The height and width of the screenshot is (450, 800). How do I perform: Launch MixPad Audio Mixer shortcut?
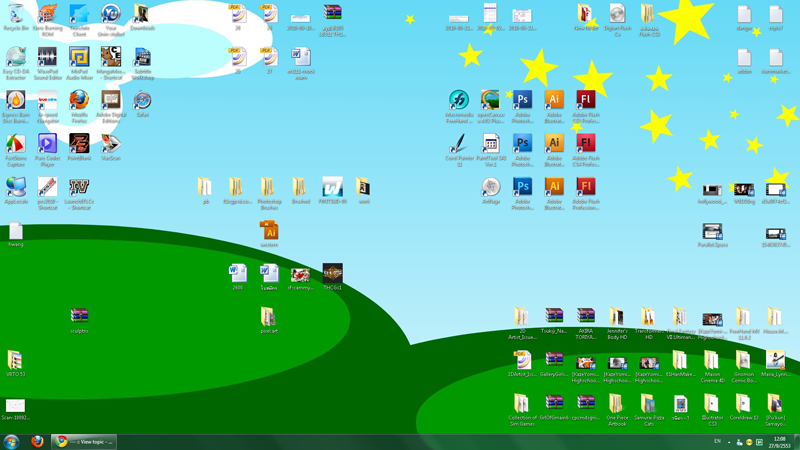point(79,63)
